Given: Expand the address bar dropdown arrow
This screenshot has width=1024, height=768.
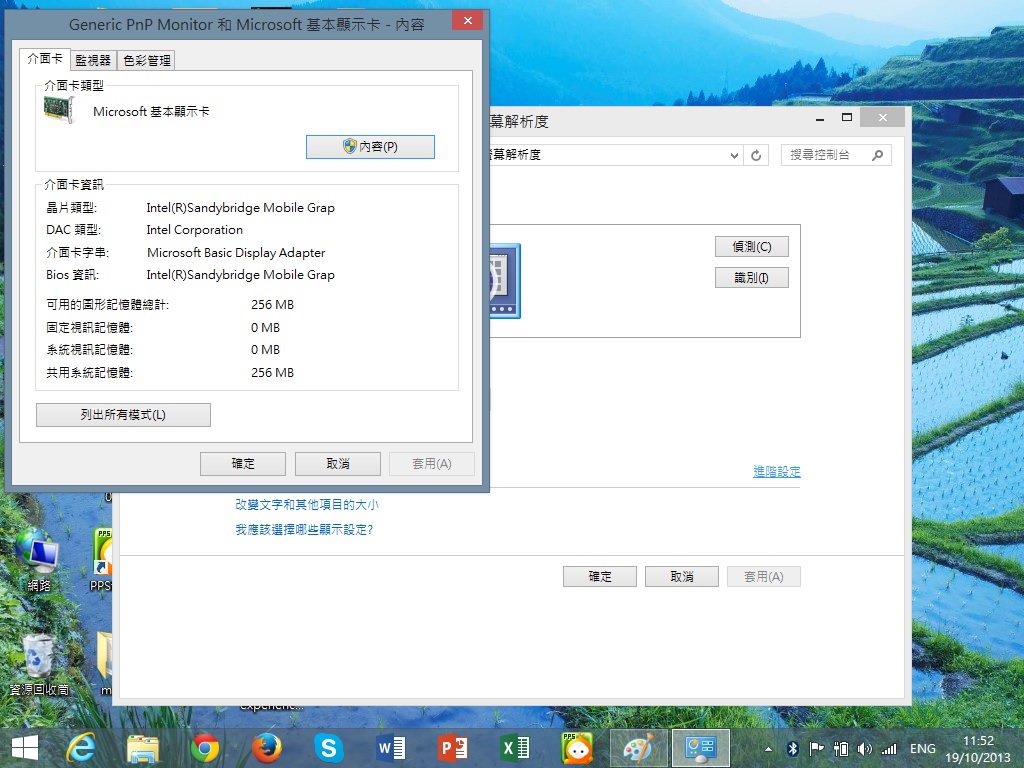Looking at the screenshot, I should (x=734, y=155).
